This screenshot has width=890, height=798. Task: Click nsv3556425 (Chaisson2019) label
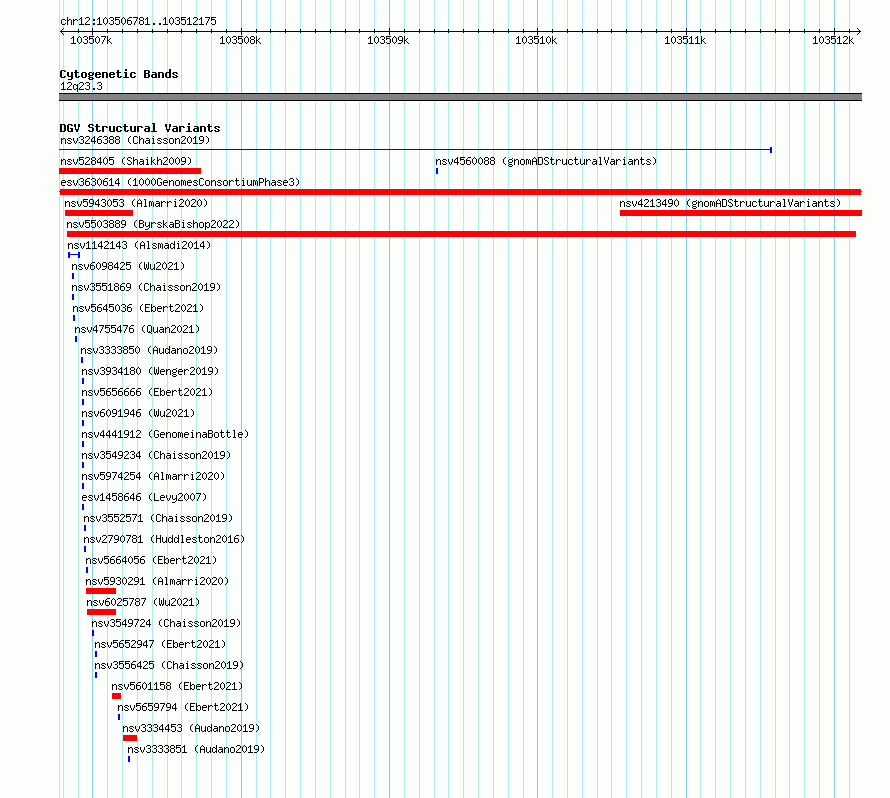click(x=169, y=665)
